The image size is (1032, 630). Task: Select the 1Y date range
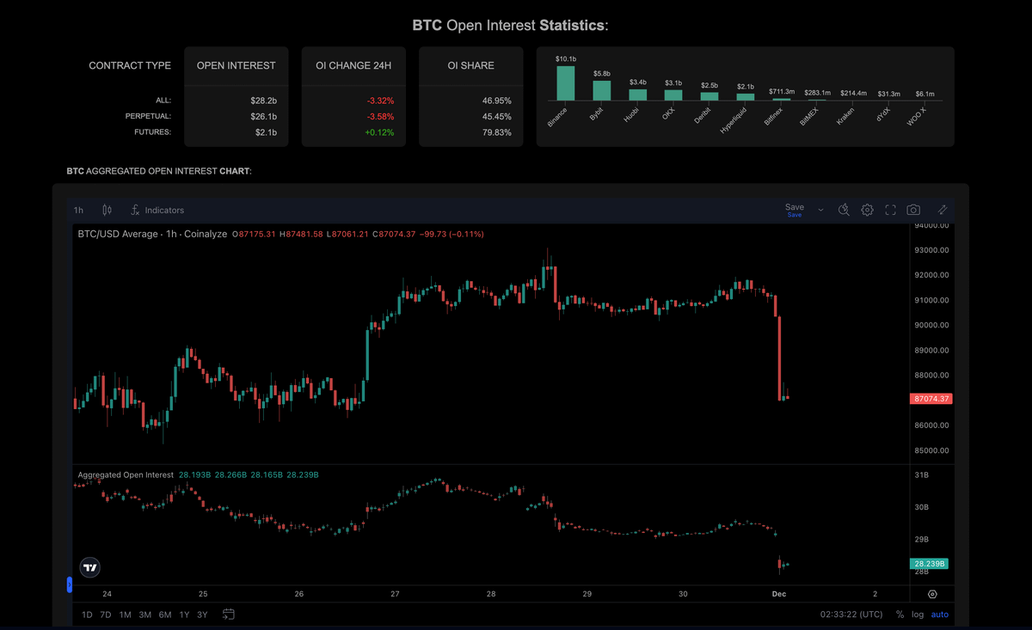pos(184,614)
